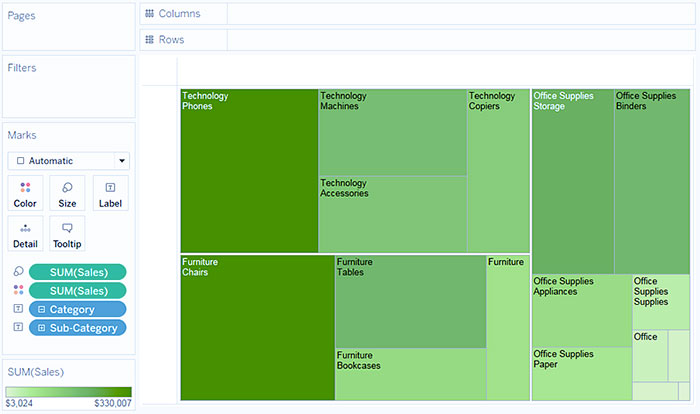Click the $330,007 legend maximum value
Image resolution: width=700 pixels, height=414 pixels.
113,403
